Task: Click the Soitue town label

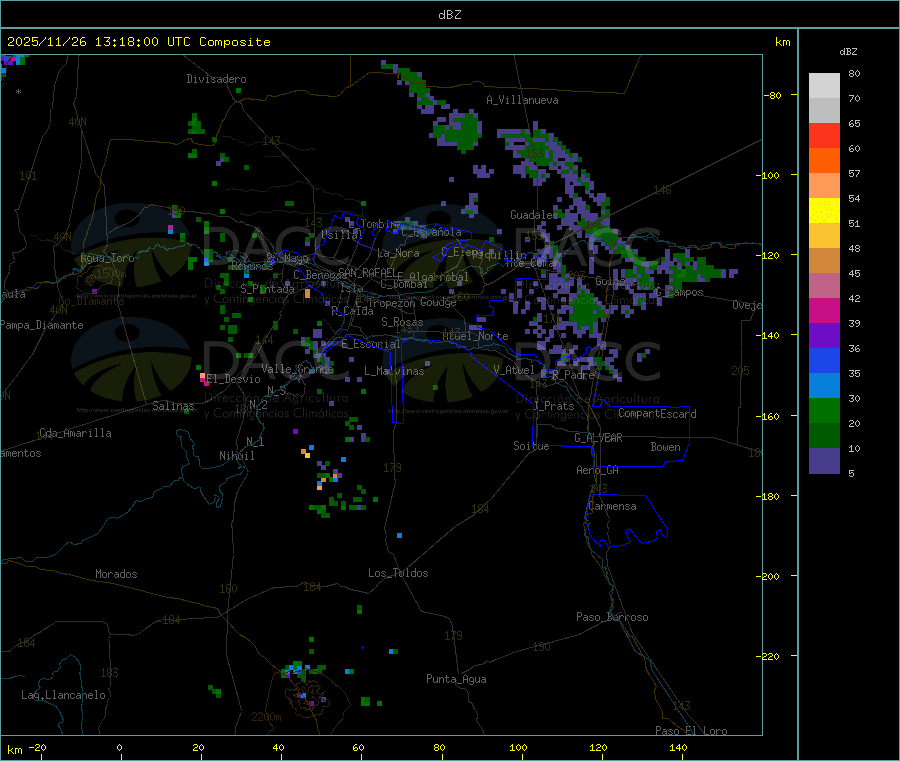Action: [x=531, y=446]
